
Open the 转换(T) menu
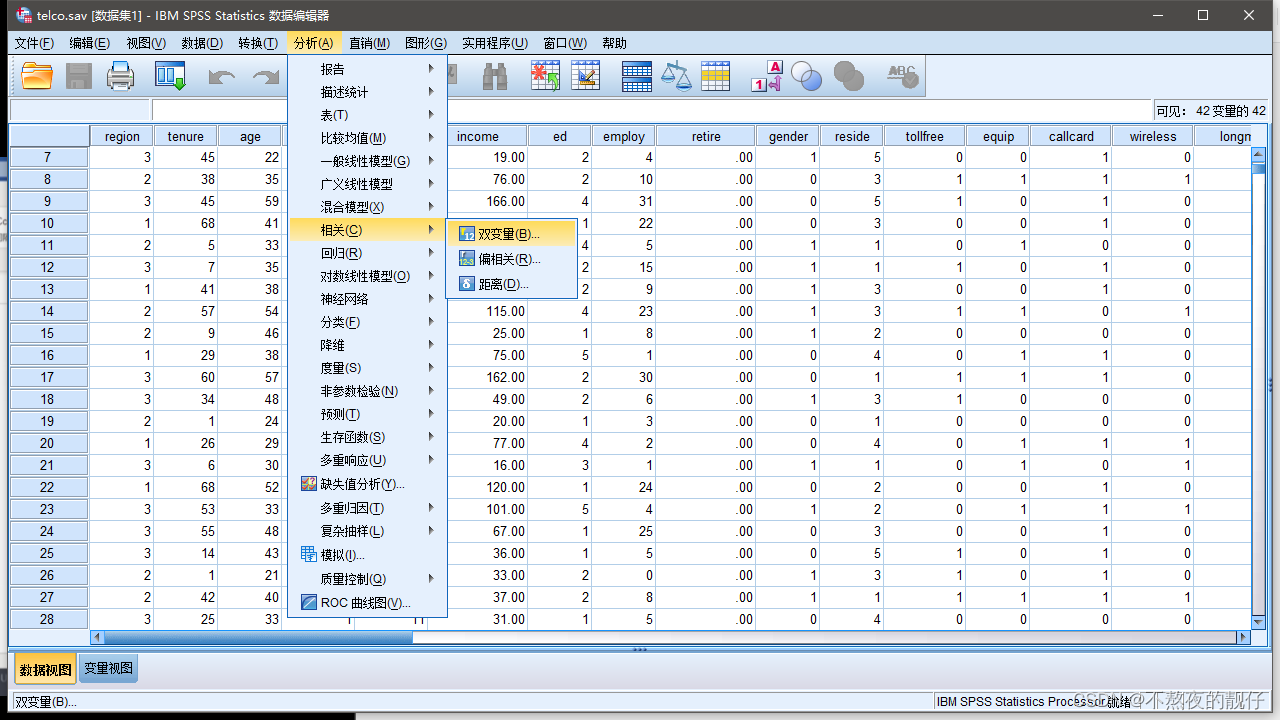[x=258, y=43]
